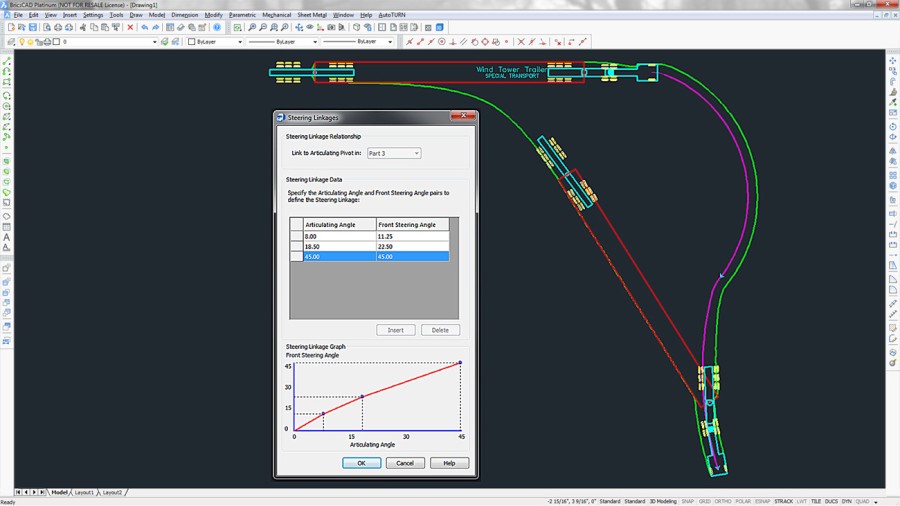Open Help via blue question mark icon
The height and width of the screenshot is (506, 900).
(x=217, y=28)
